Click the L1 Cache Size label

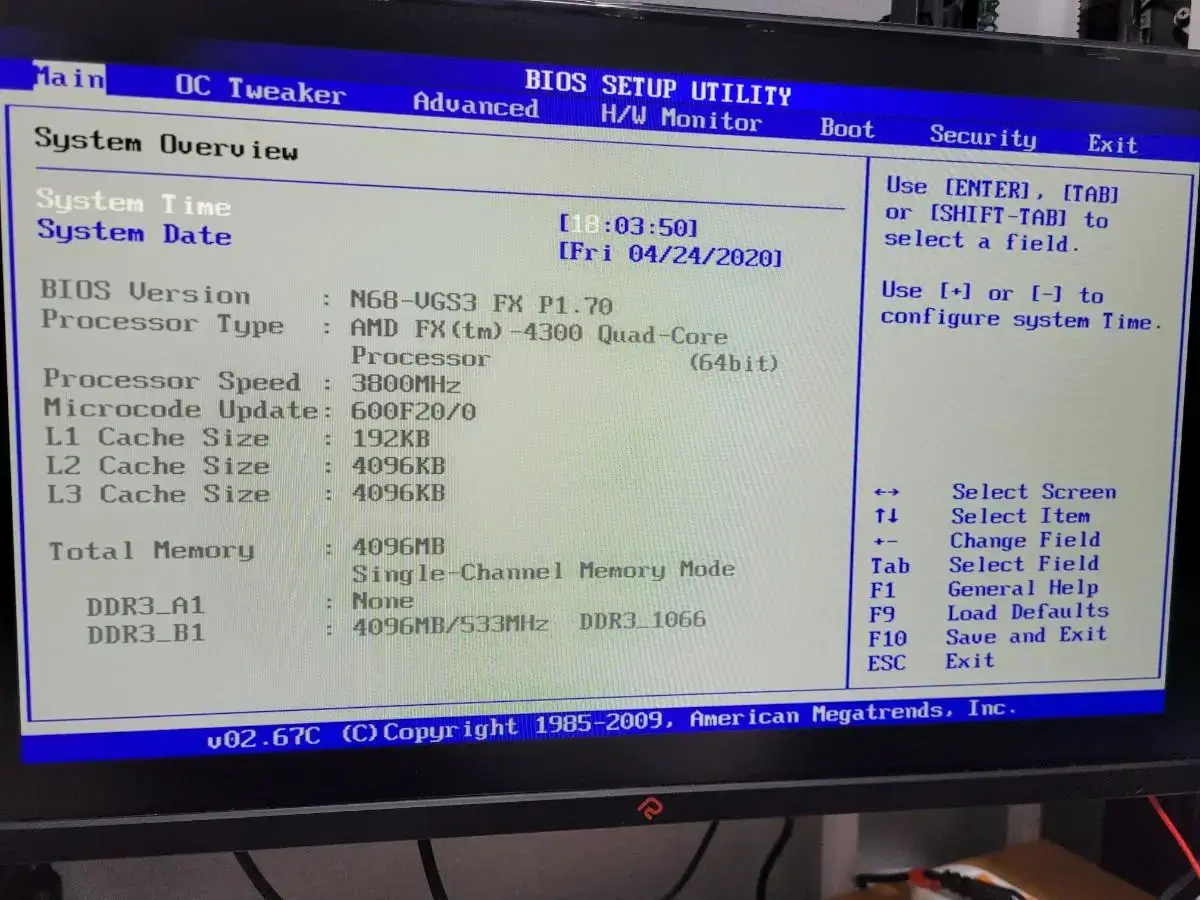pyautogui.click(x=157, y=437)
